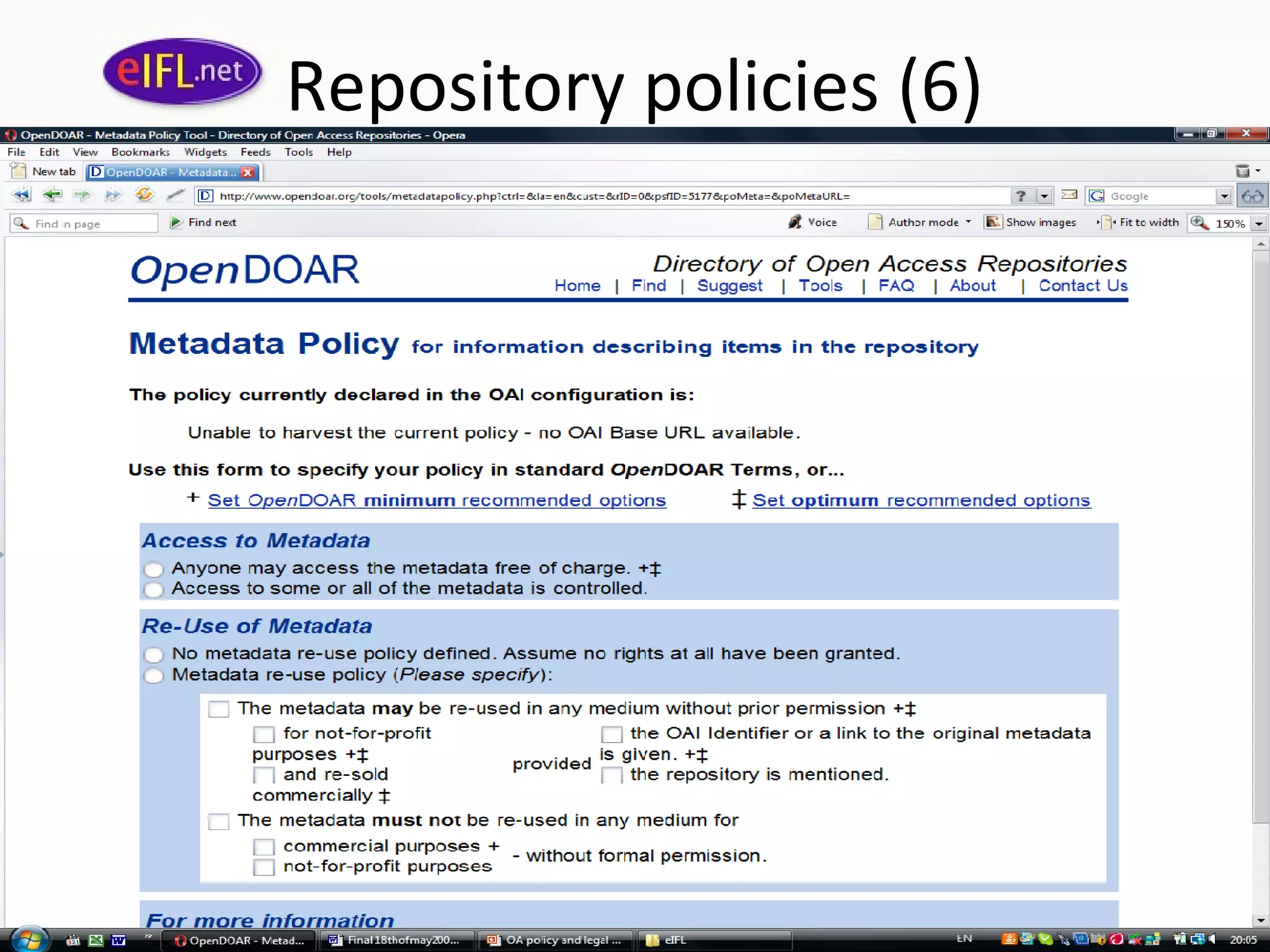Click the zoom magnifier icon
The width and height of the screenshot is (1270, 952).
pos(1200,223)
